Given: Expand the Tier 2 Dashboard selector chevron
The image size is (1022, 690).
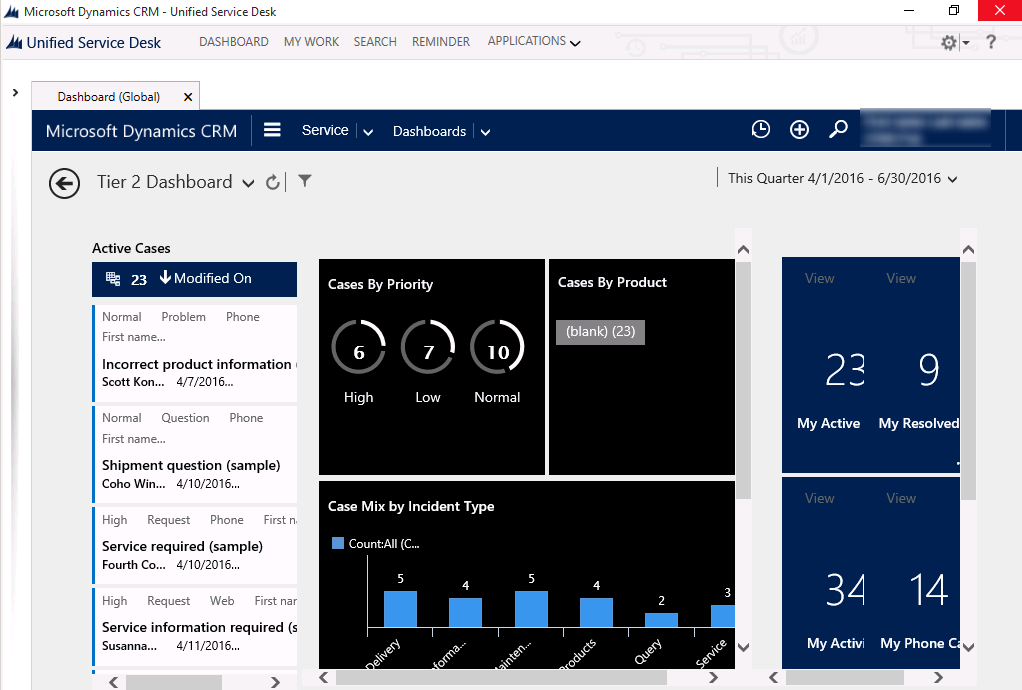Looking at the screenshot, I should (x=248, y=184).
